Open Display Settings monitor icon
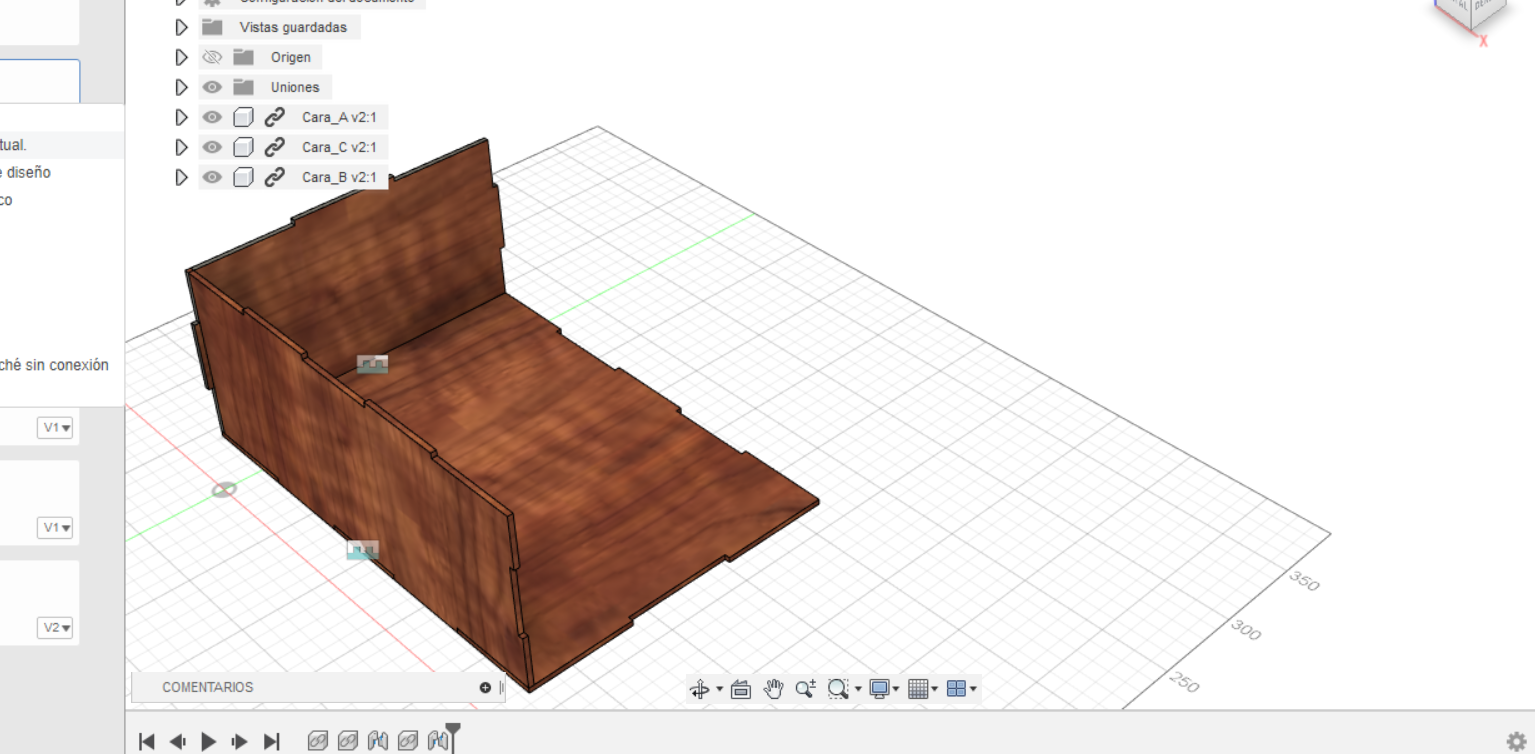The image size is (1535, 754). coord(880,689)
